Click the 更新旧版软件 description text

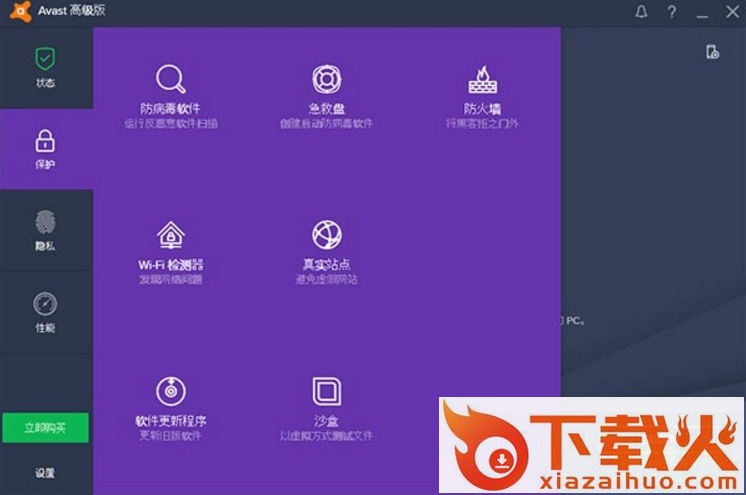tap(170, 436)
